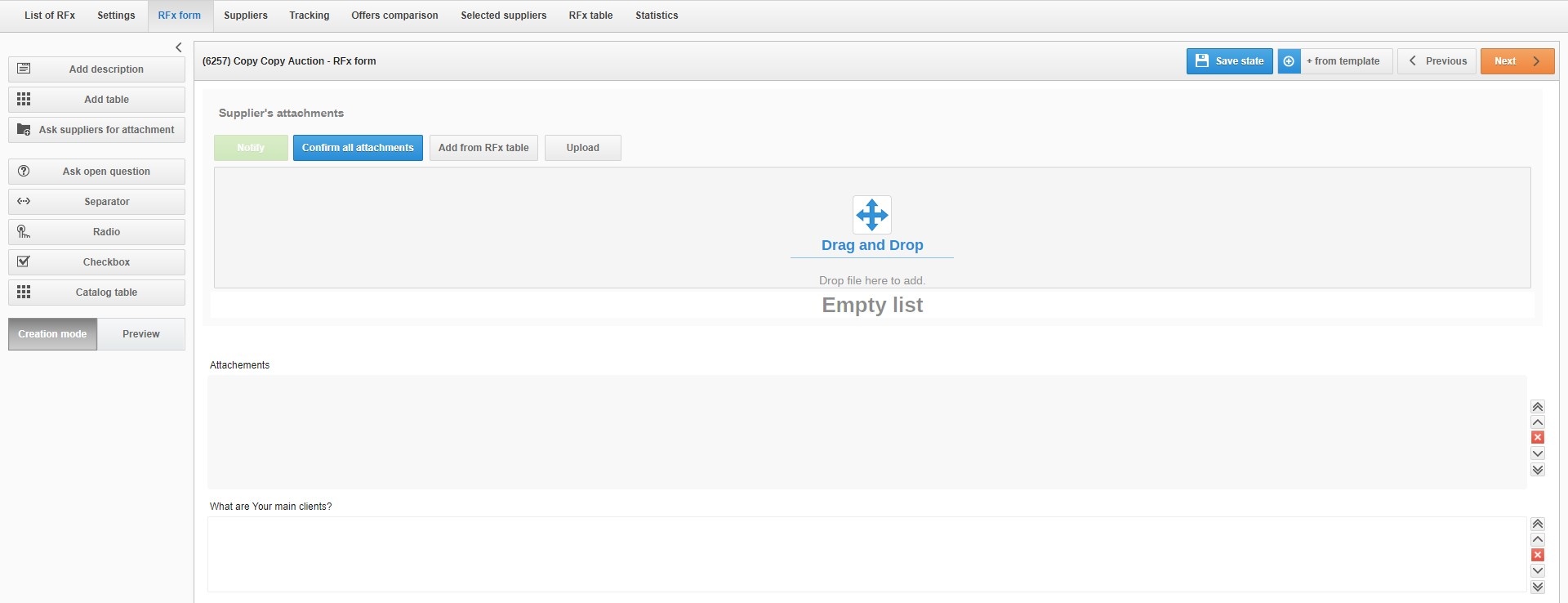Screen dimensions: 1568x603
Task: Click the Ask open question mark icon
Action: 24,172
